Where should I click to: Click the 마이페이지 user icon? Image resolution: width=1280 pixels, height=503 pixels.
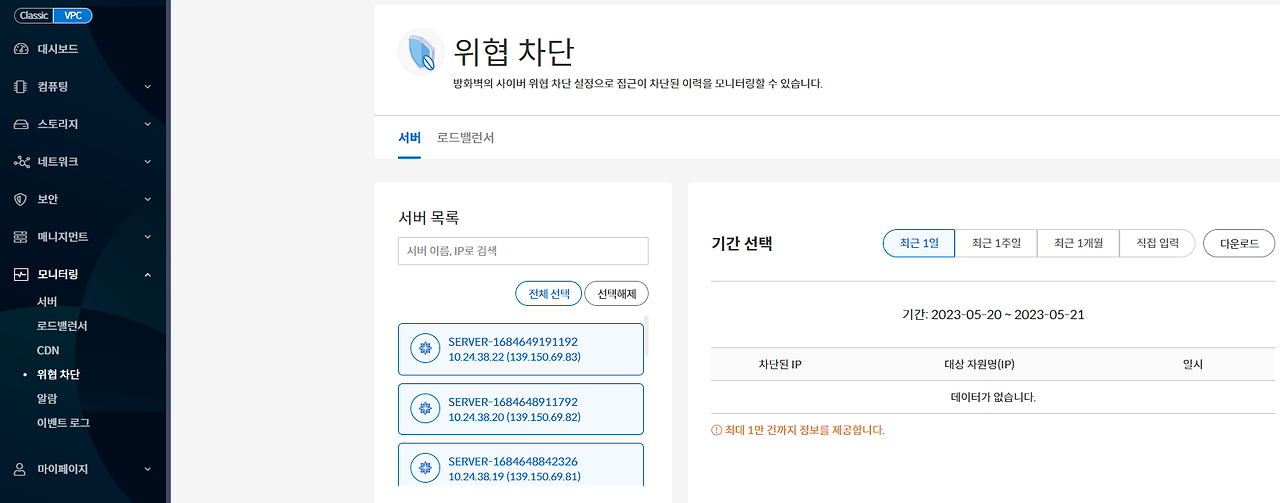coord(20,468)
